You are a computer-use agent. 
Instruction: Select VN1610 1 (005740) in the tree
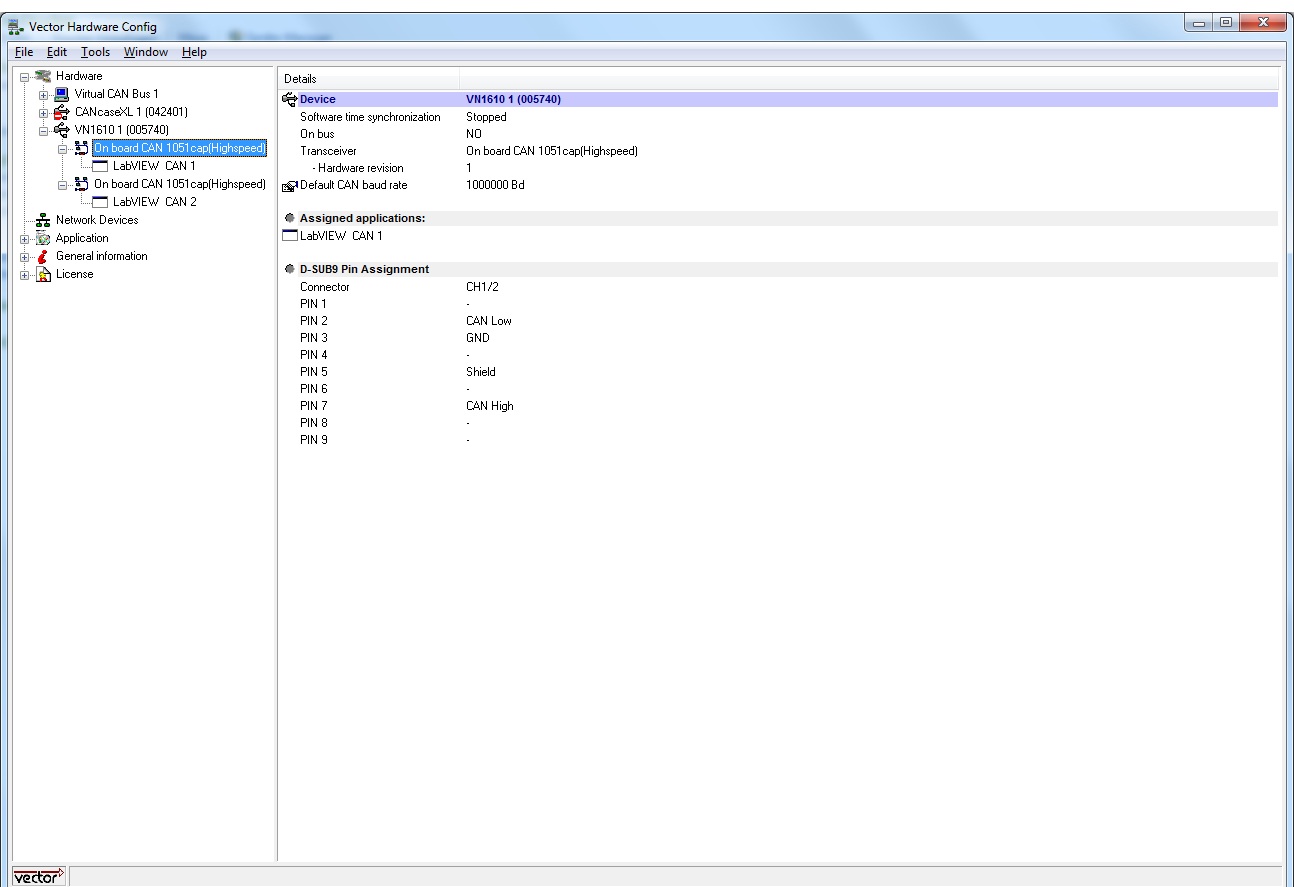(121, 130)
